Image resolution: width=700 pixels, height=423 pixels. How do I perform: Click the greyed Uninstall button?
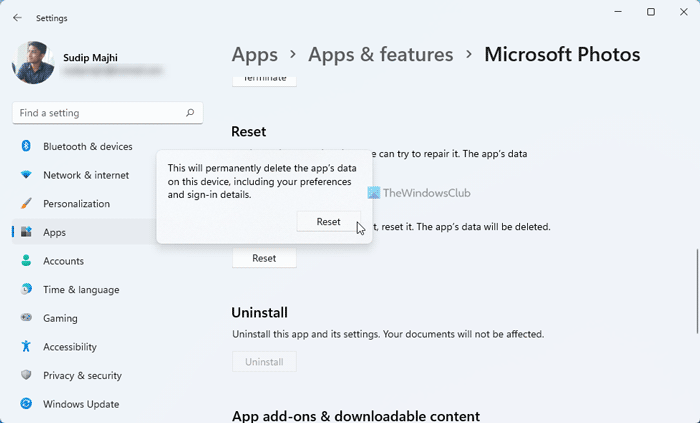(x=264, y=362)
